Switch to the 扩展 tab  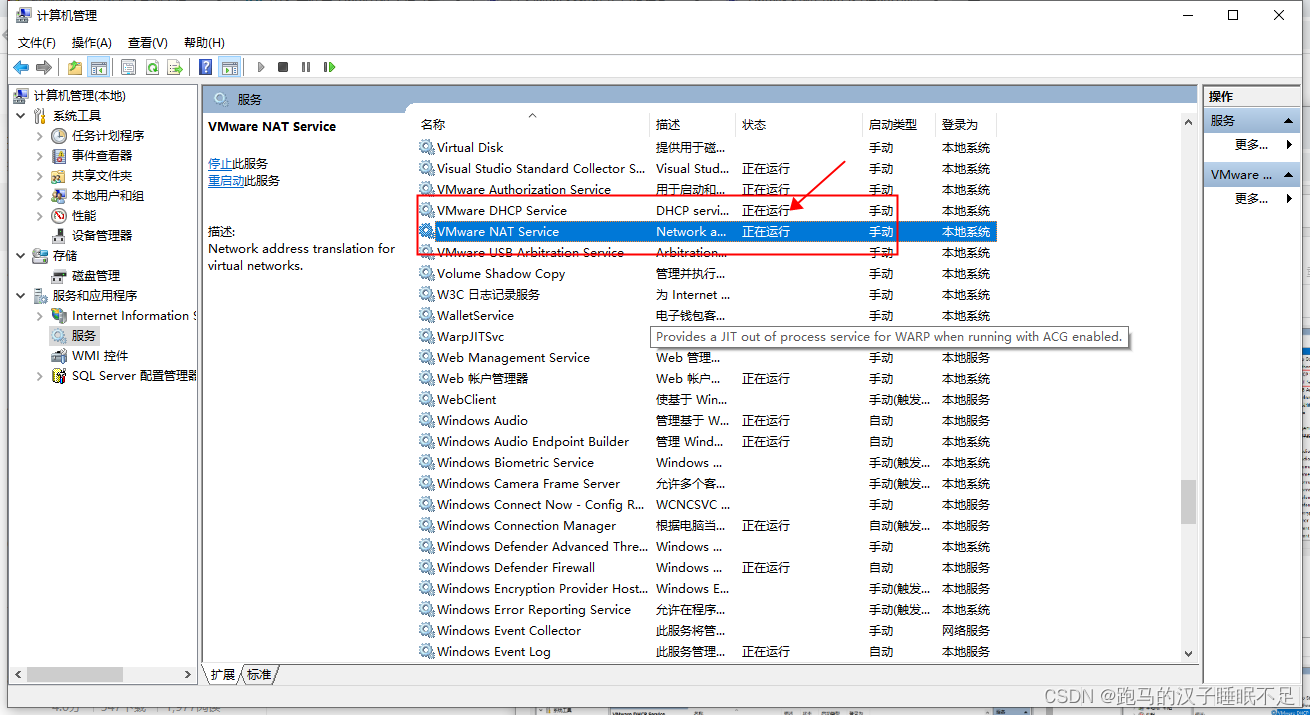pyautogui.click(x=223, y=674)
